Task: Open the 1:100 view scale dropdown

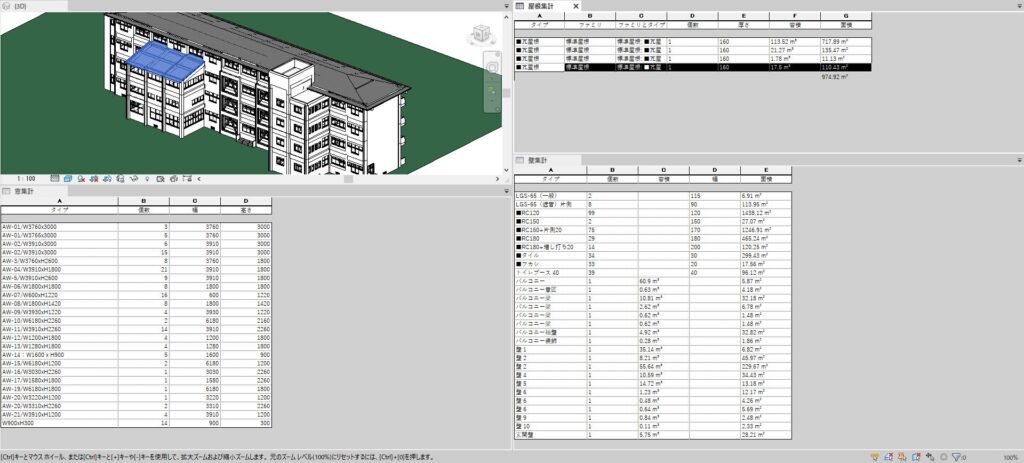Action: tap(27, 178)
